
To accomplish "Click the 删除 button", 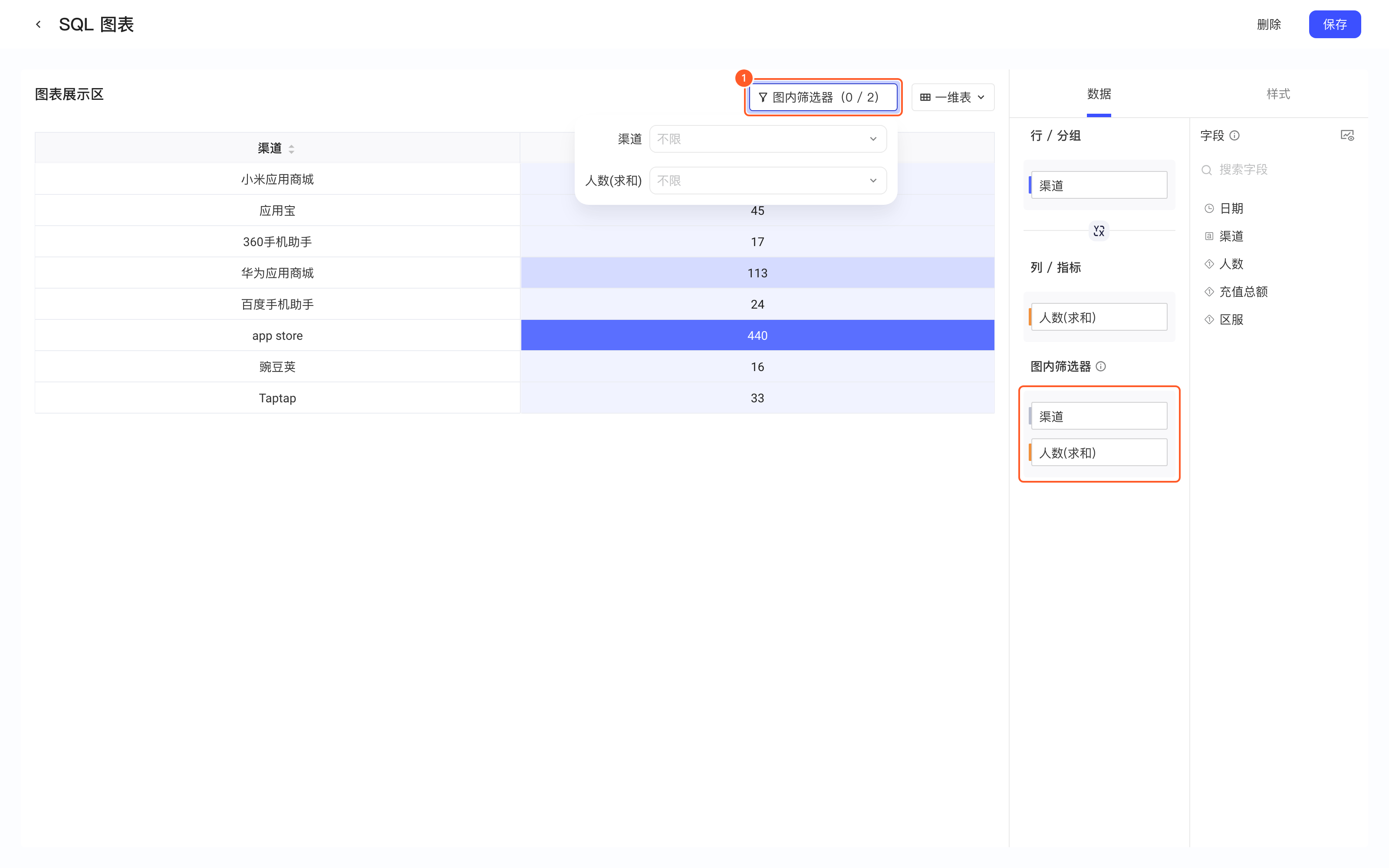I will pyautogui.click(x=1268, y=24).
